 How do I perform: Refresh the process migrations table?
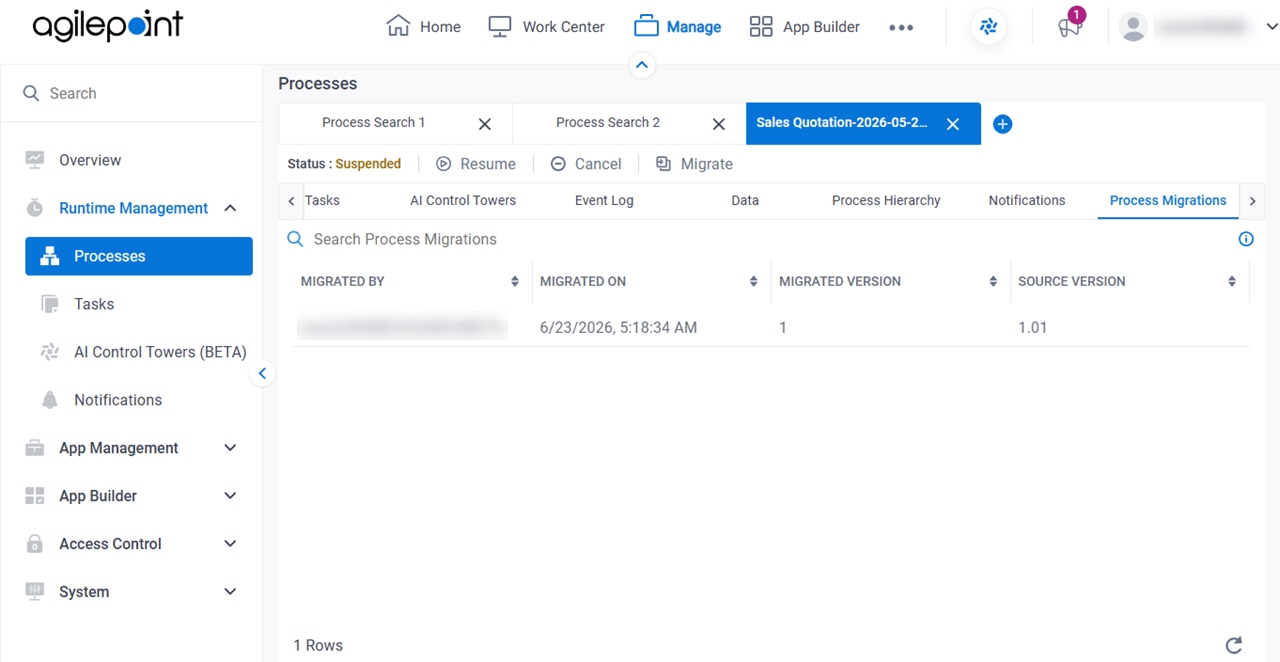[1234, 645]
